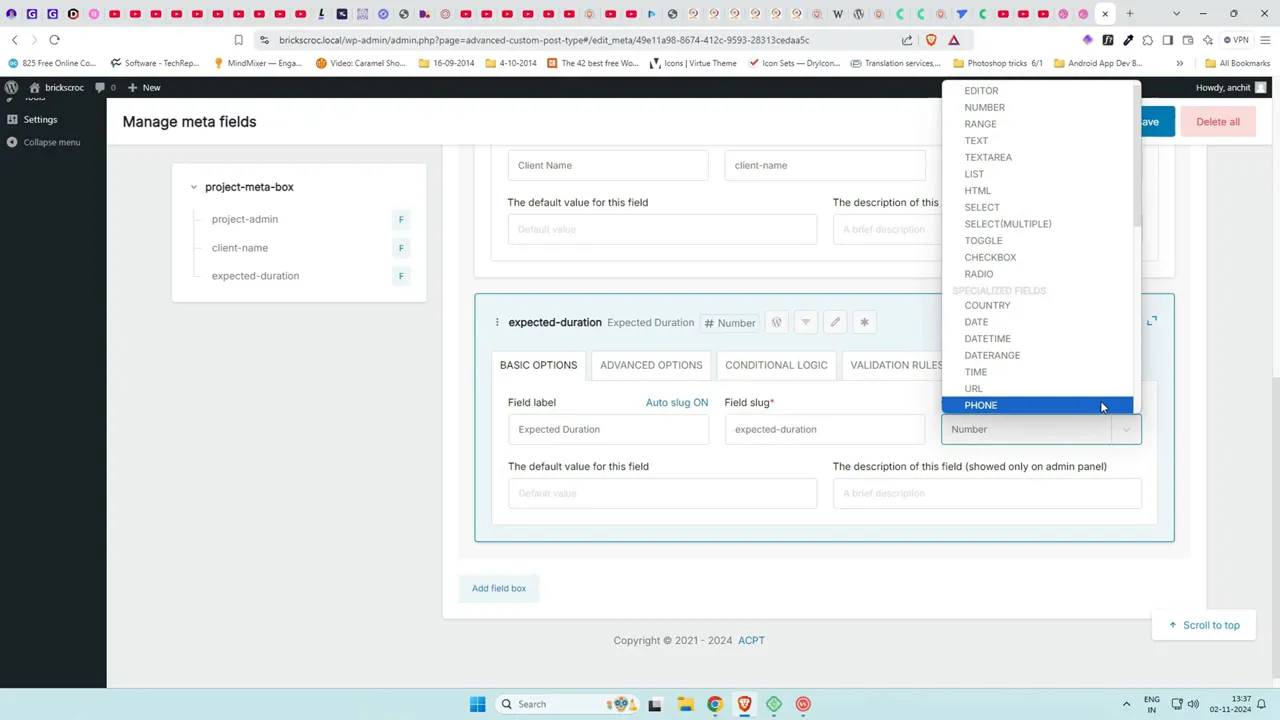Toggle Auto slug off for the field slug

point(677,402)
